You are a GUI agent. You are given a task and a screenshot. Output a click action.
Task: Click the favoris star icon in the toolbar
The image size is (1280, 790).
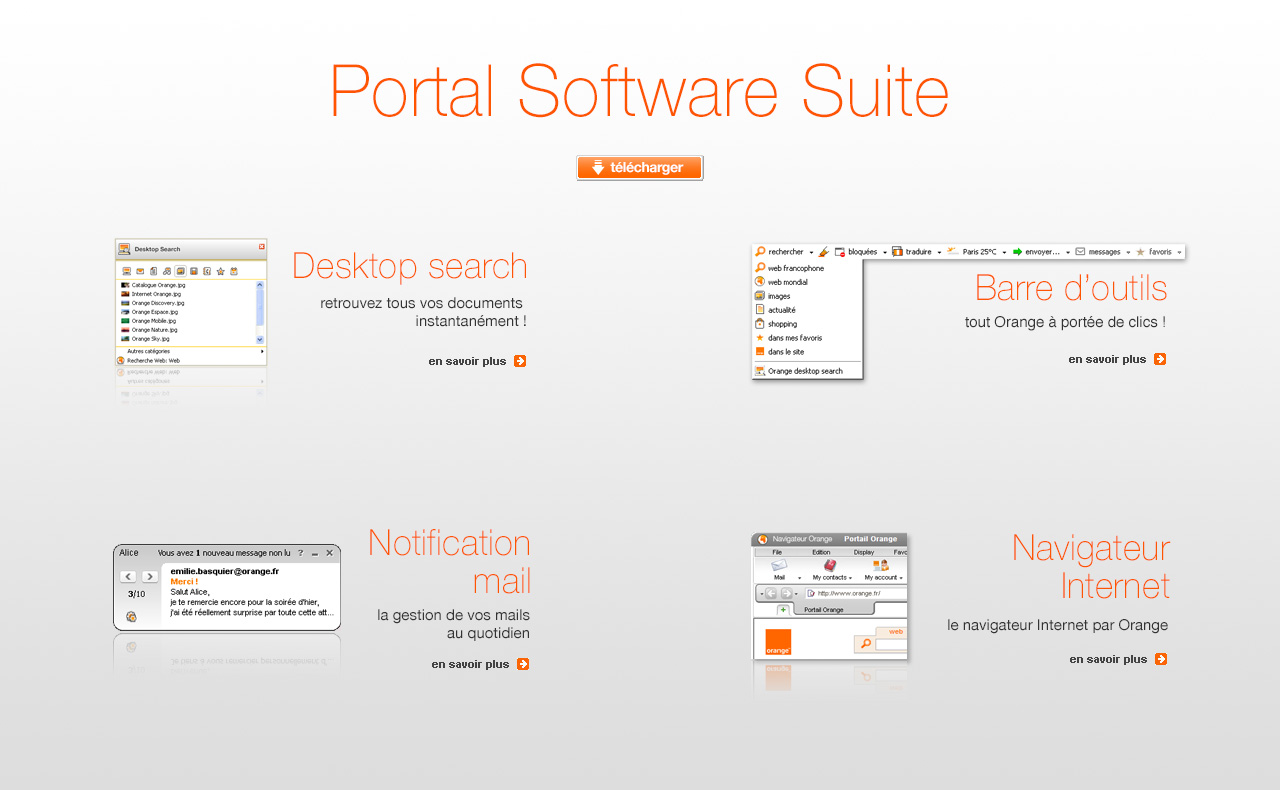pos(1140,252)
